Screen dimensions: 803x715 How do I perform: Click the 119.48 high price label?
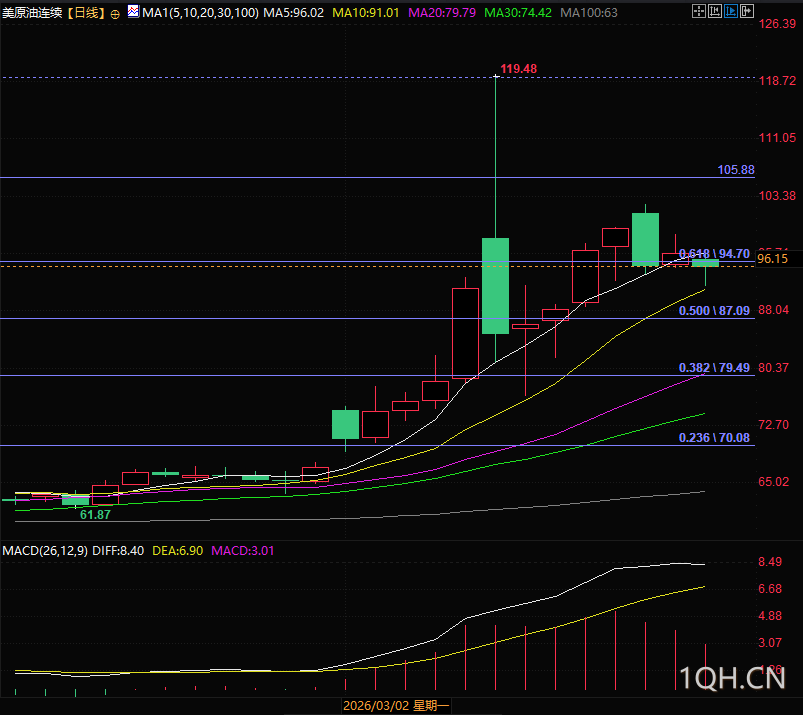pos(518,69)
